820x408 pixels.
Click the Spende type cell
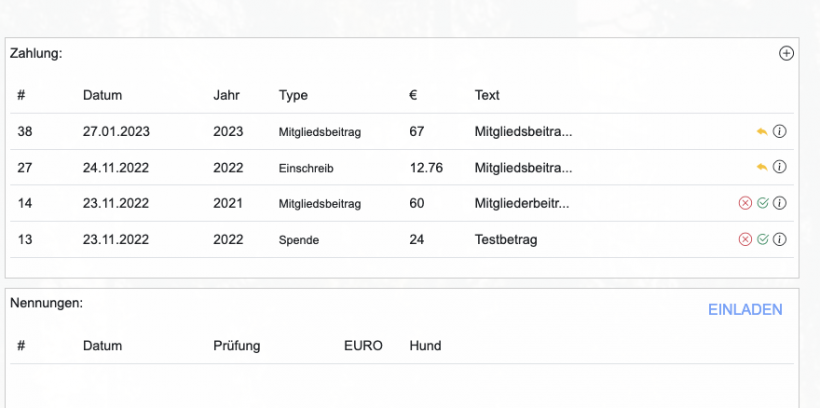[299, 239]
